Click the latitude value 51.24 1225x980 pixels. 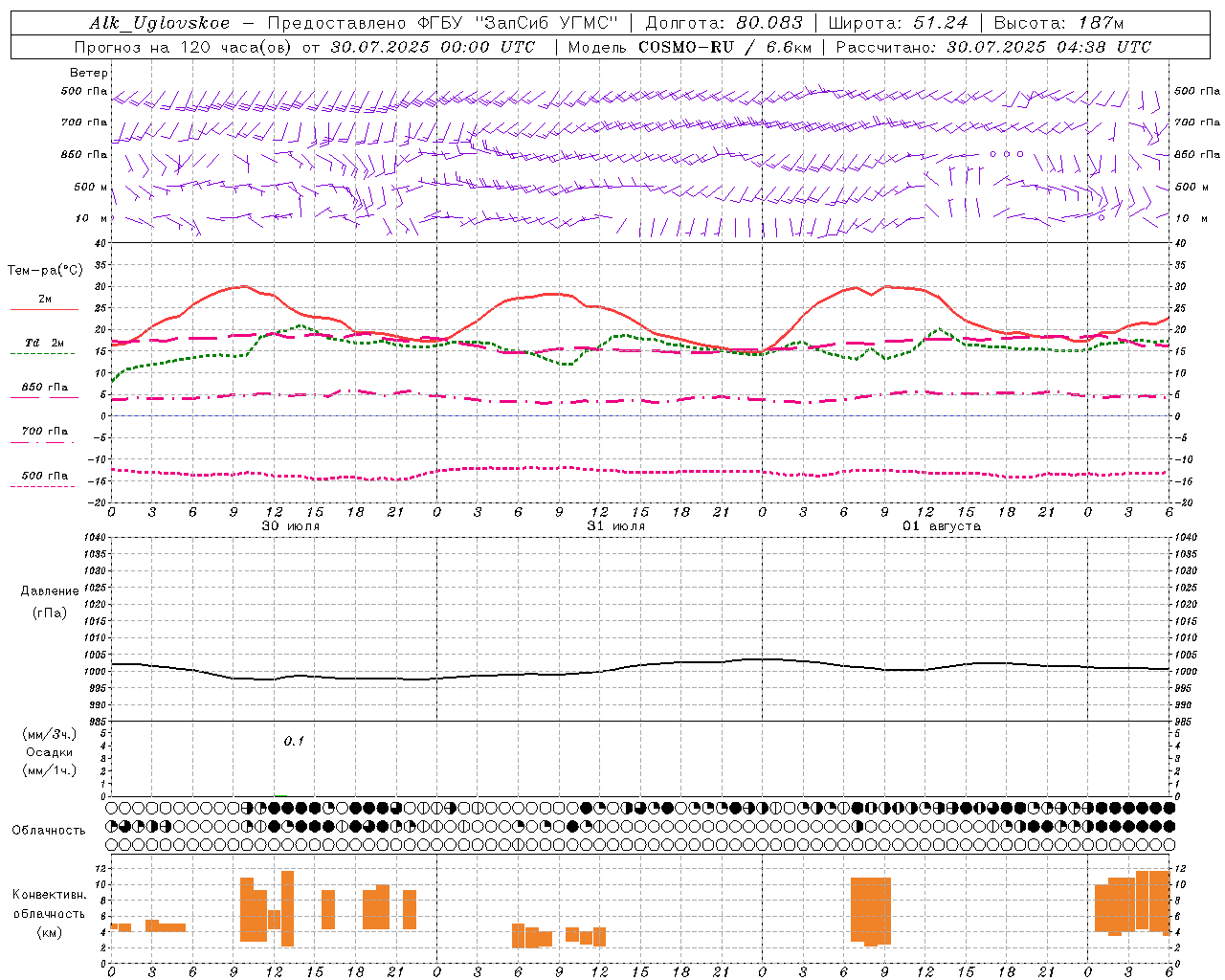point(941,23)
